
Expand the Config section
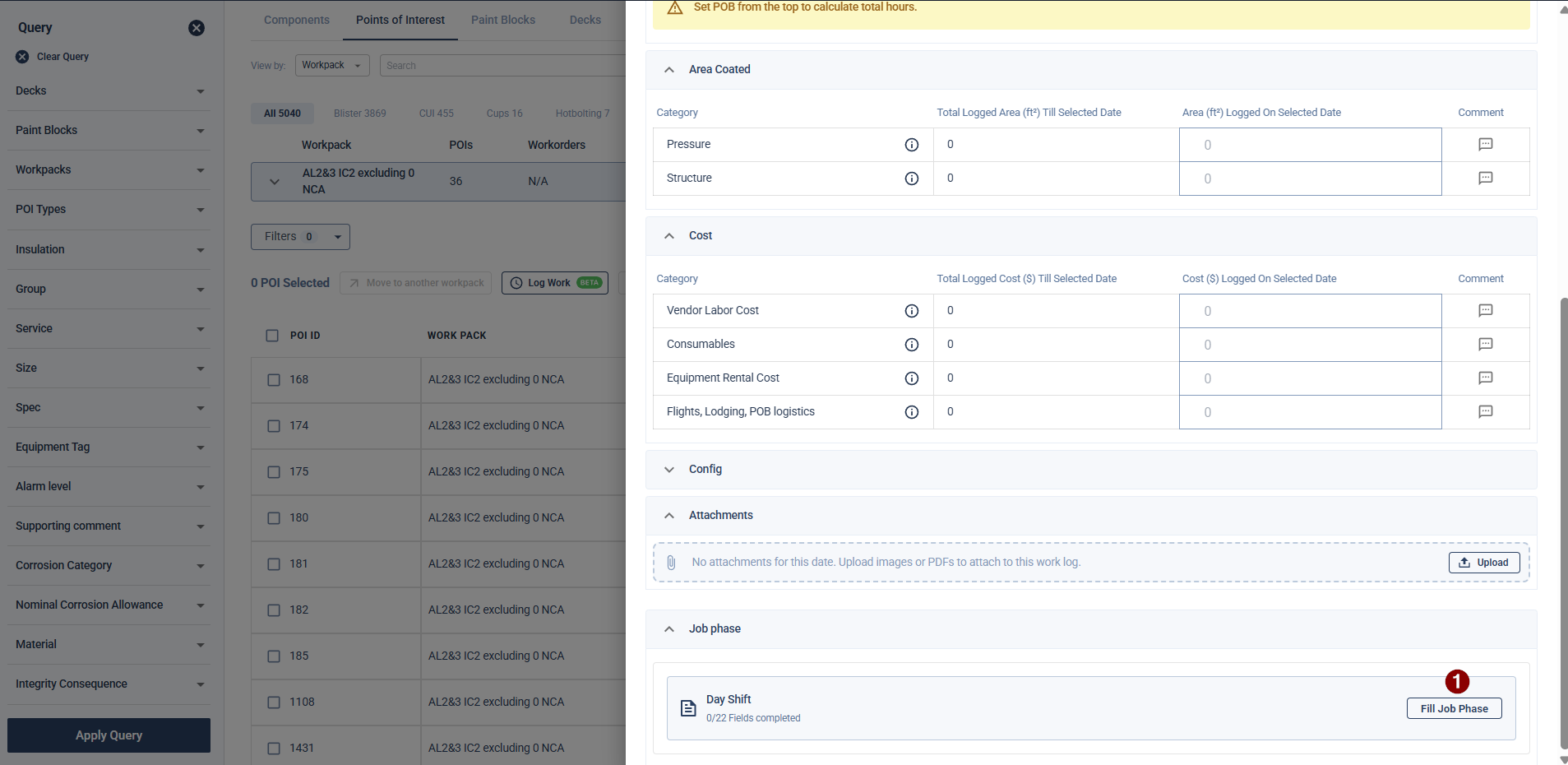click(x=669, y=470)
